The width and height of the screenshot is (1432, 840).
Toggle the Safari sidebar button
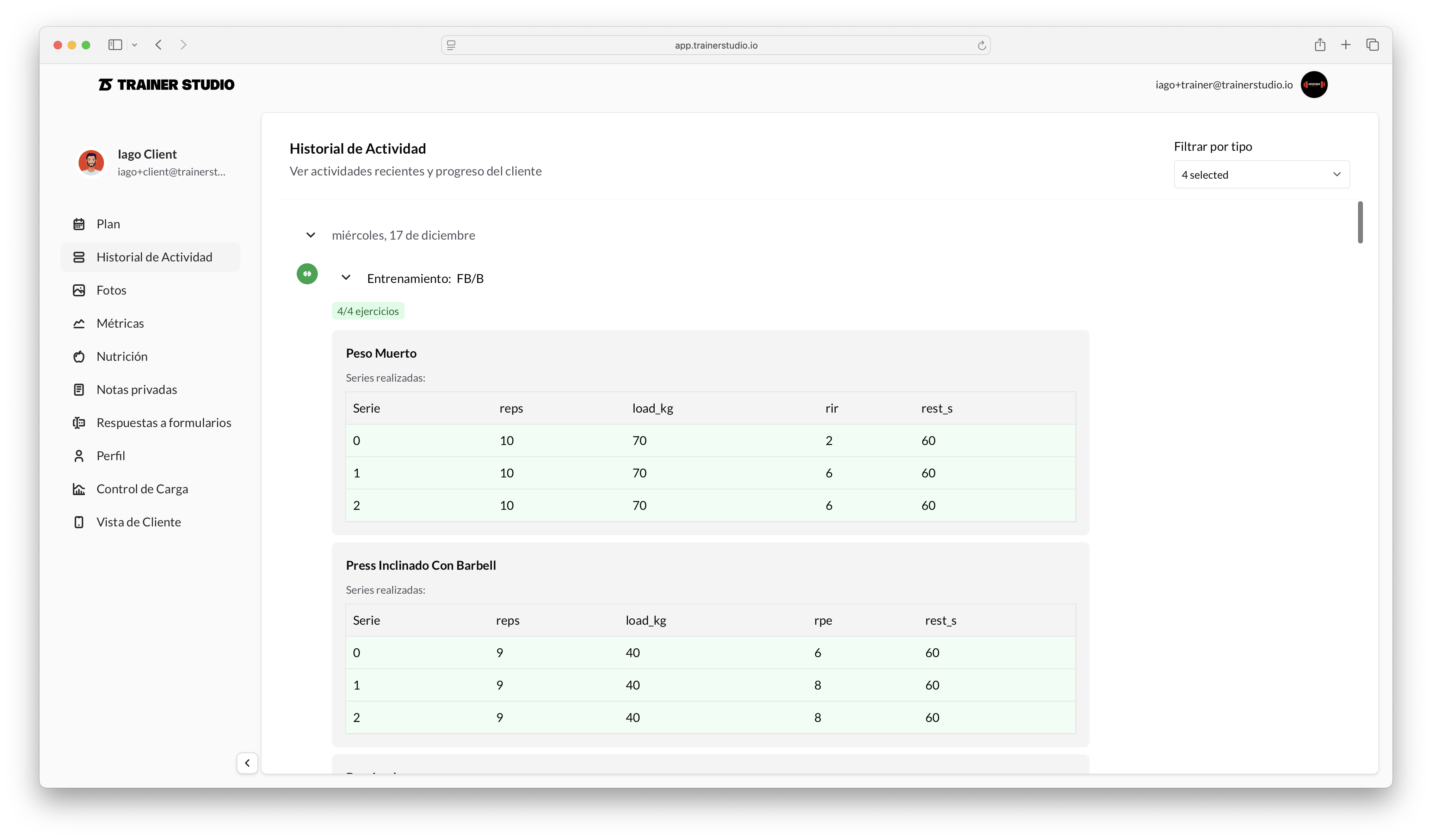[115, 45]
